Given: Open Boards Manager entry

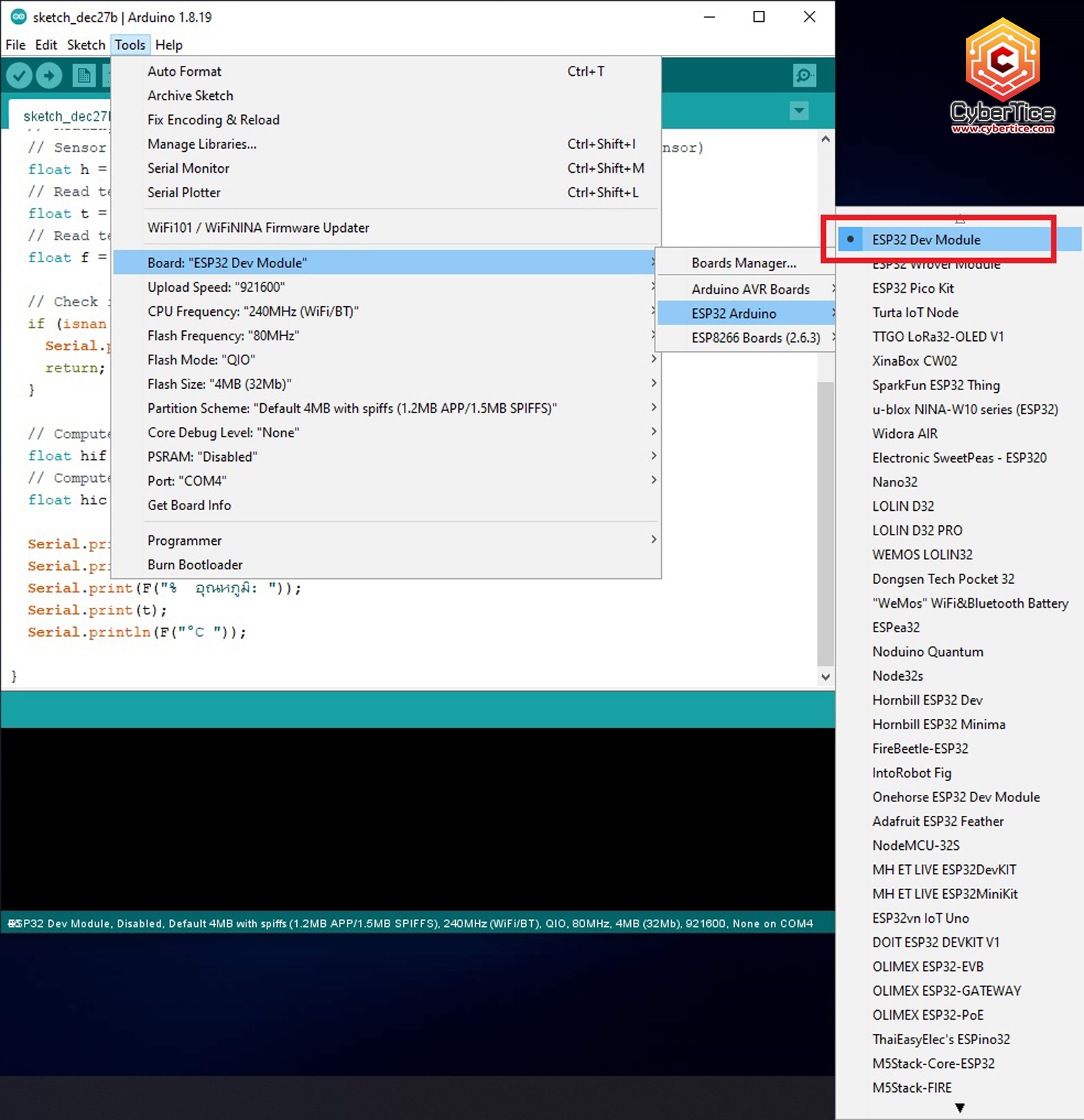Looking at the screenshot, I should [x=744, y=263].
